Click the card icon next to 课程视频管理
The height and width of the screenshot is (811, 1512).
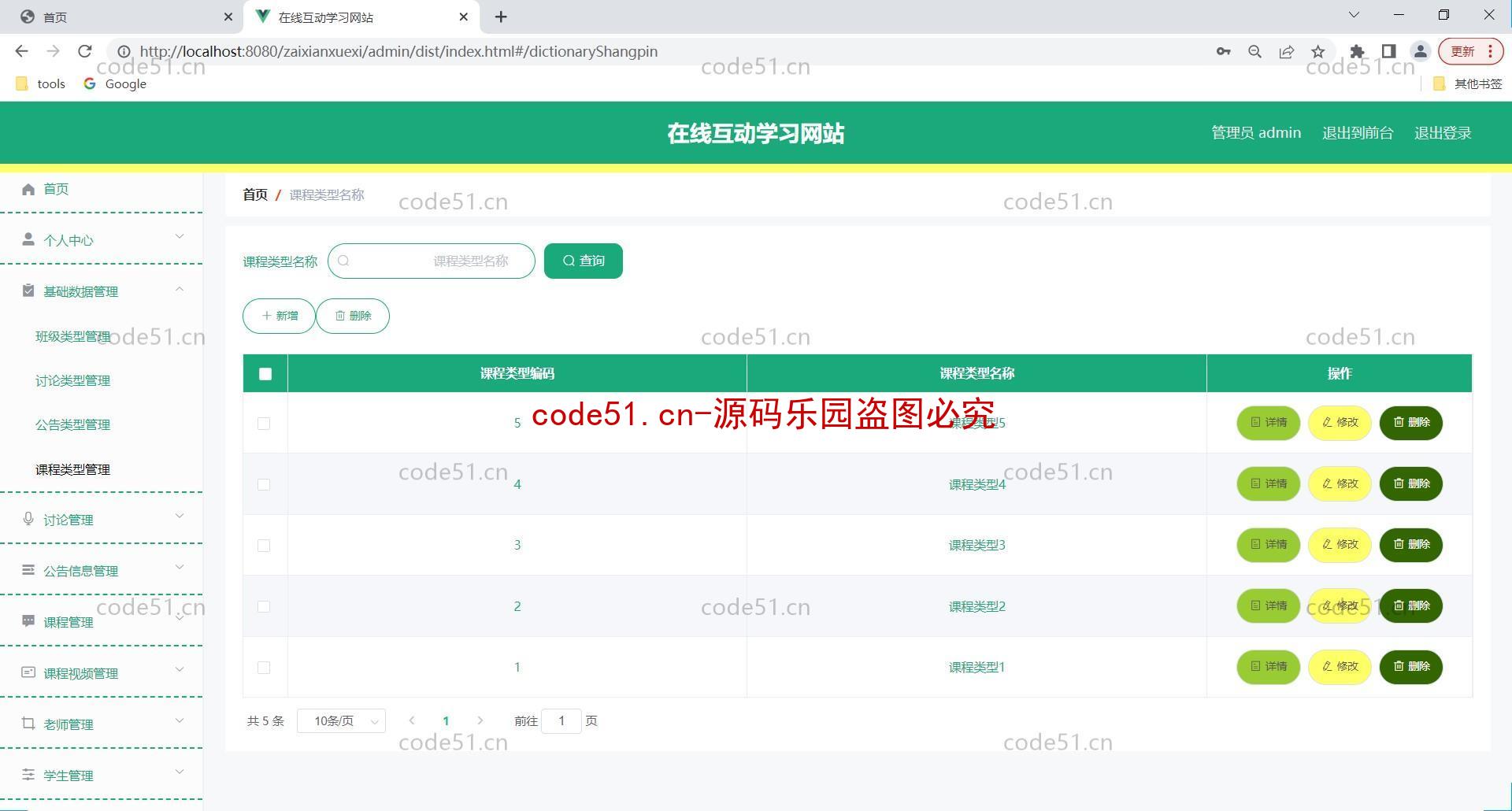pyautogui.click(x=28, y=672)
